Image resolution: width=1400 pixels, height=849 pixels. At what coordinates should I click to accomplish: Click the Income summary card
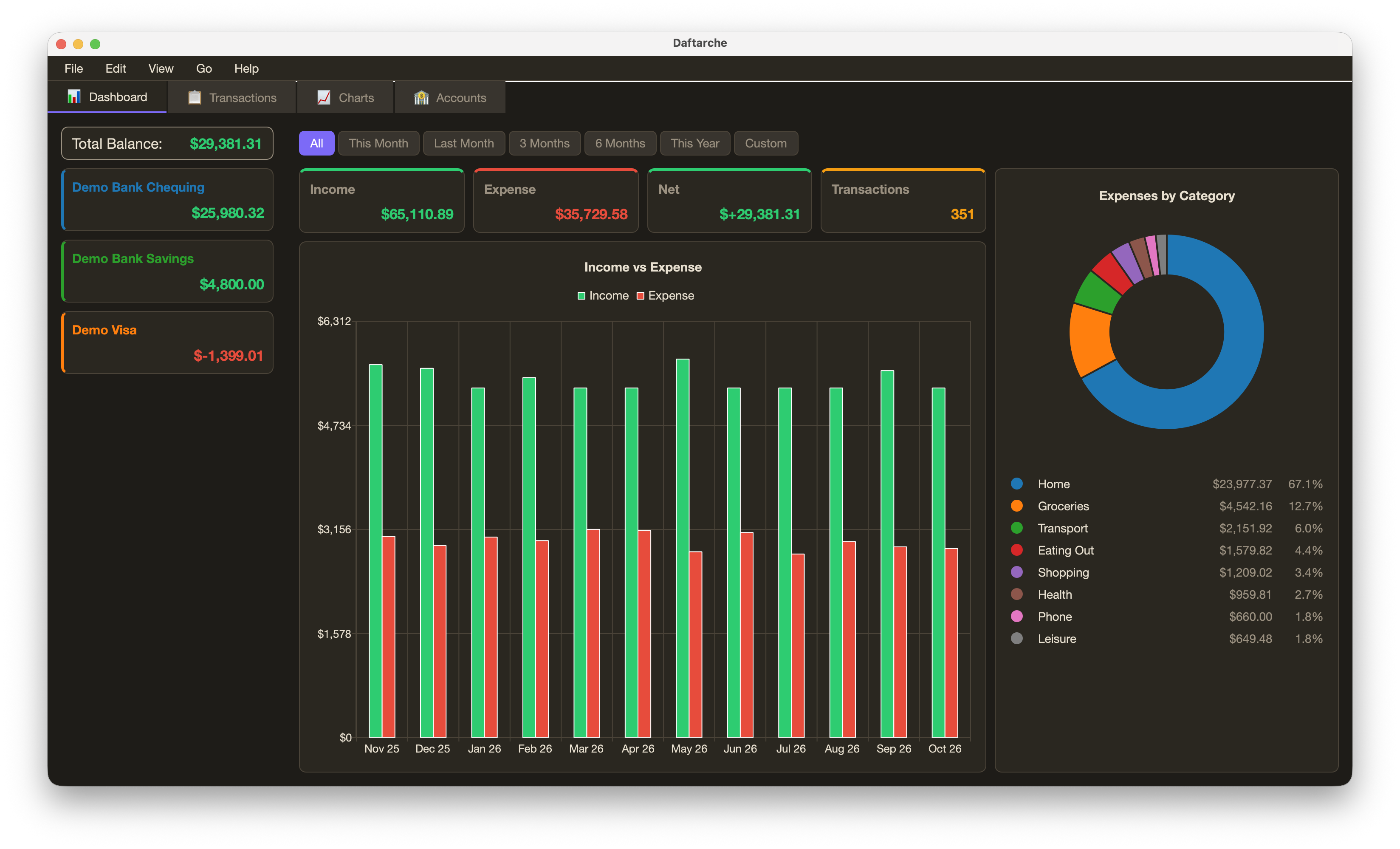pos(381,201)
